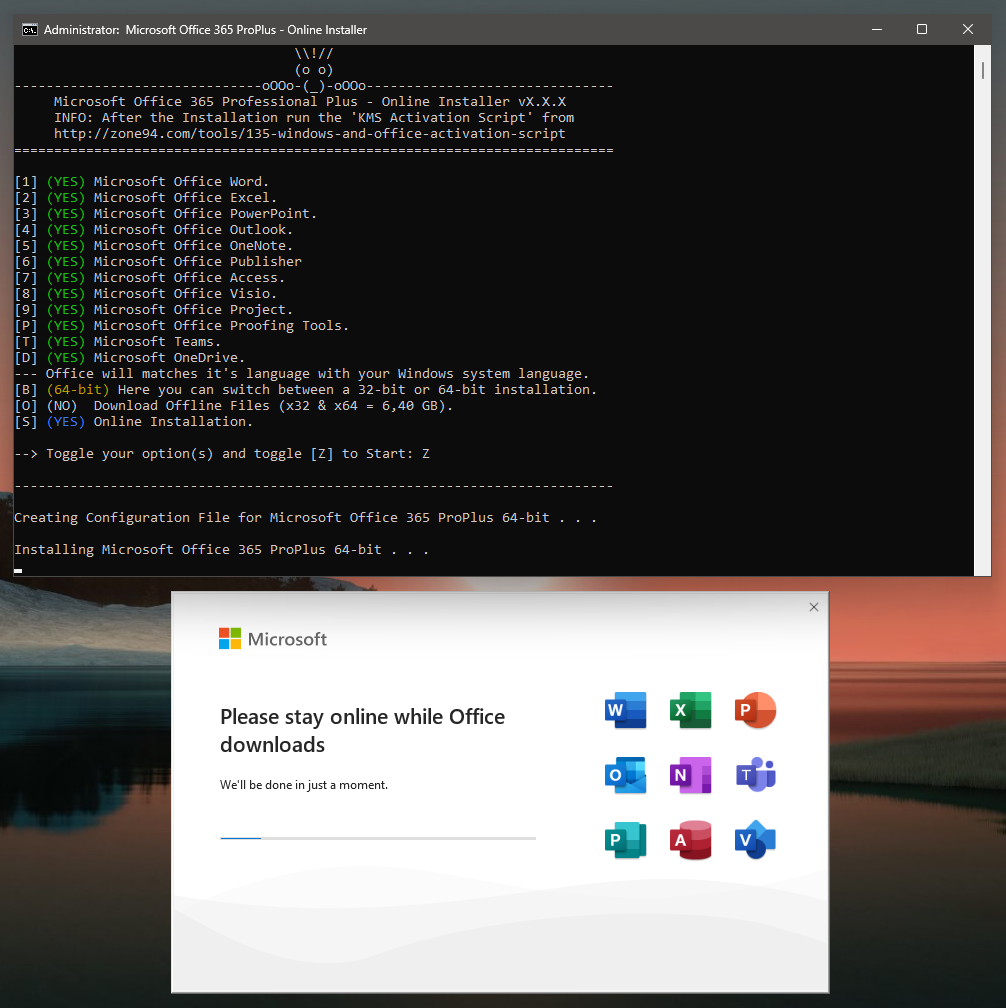Viewport: 1006px width, 1008px height.
Task: Click the Microsoft logo in installer dialog
Action: tap(273, 639)
